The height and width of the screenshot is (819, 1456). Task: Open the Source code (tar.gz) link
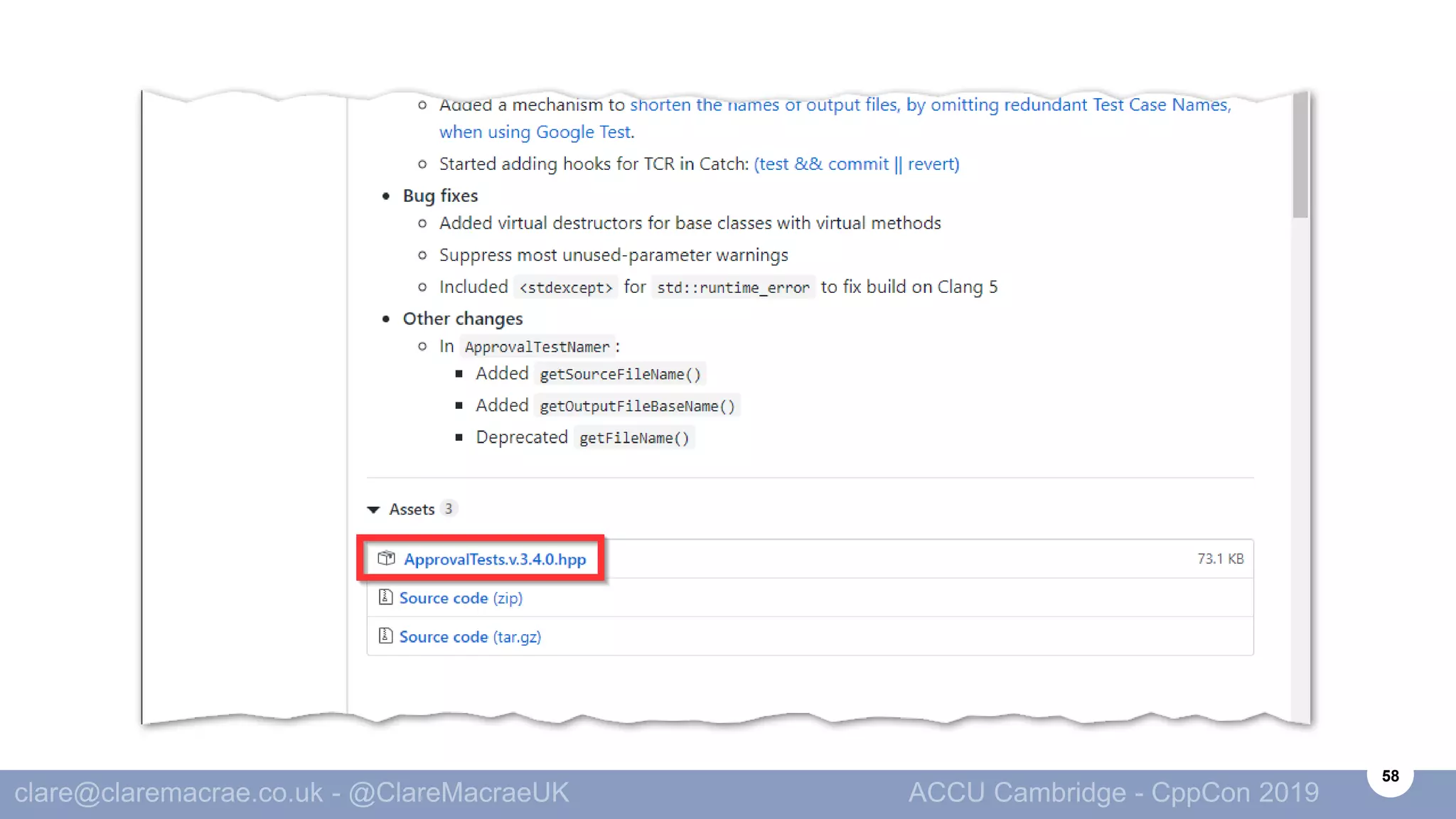[470, 636]
